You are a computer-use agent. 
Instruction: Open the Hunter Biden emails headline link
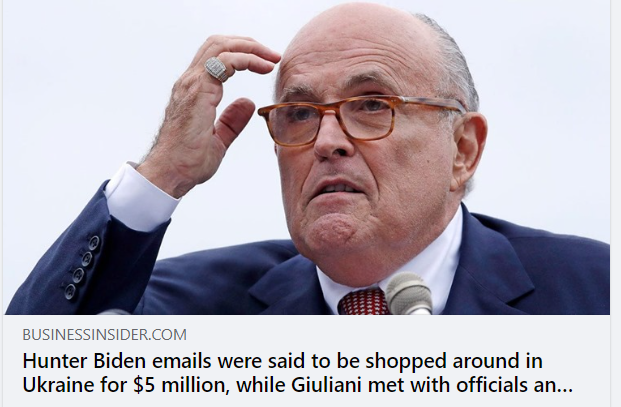pyautogui.click(x=297, y=373)
